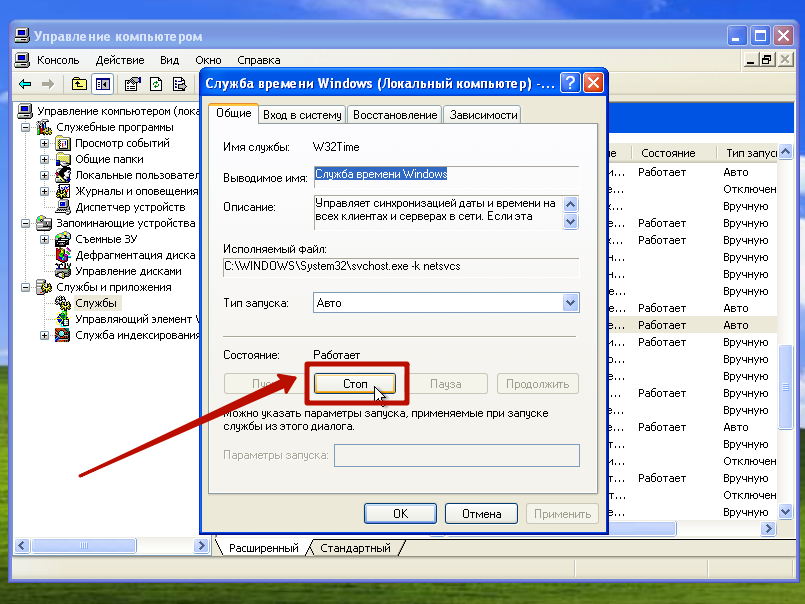Expand the Просмотр событий tree node
The width and height of the screenshot is (805, 604).
[44, 143]
